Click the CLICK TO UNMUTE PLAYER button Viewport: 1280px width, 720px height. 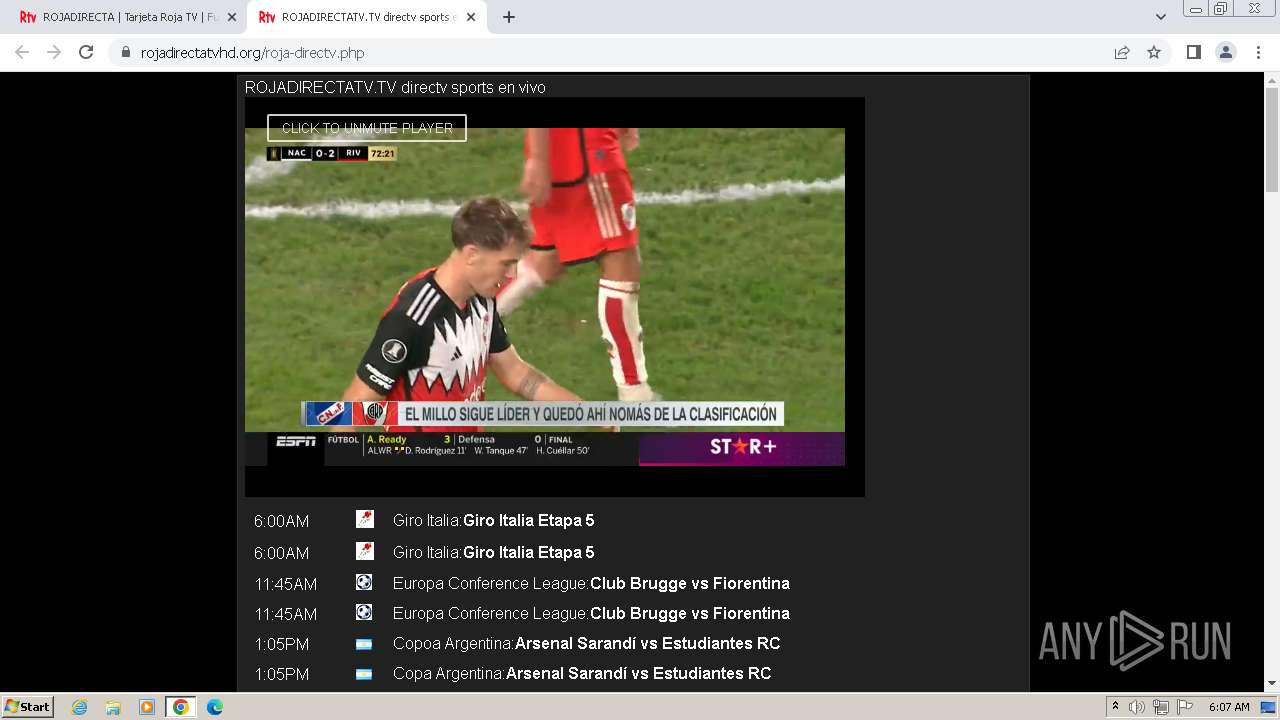367,128
